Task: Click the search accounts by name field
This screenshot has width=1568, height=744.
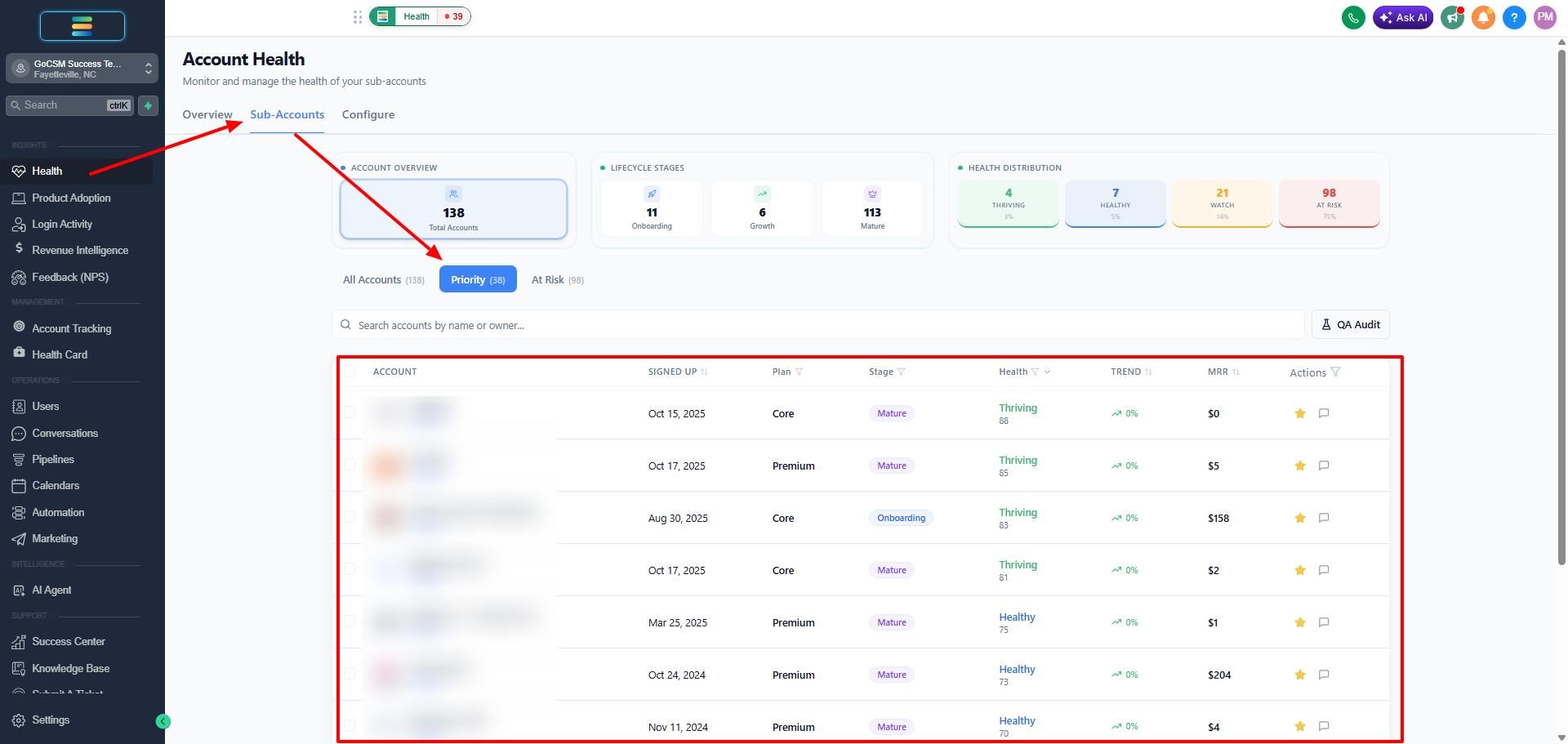Action: click(x=817, y=324)
